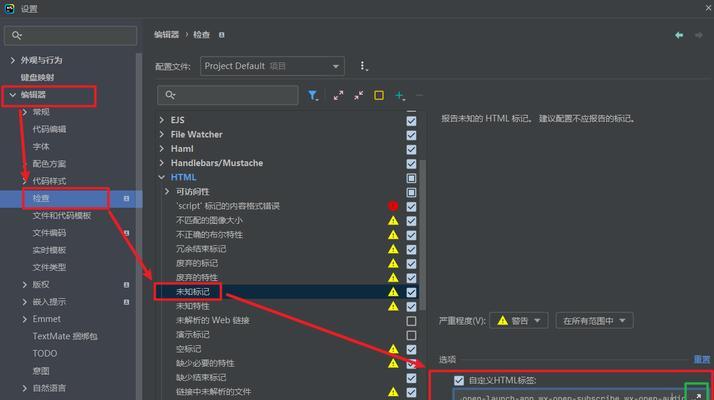Click 编辑器 in the breadcrumb
This screenshot has width=714, height=400.
pos(166,35)
